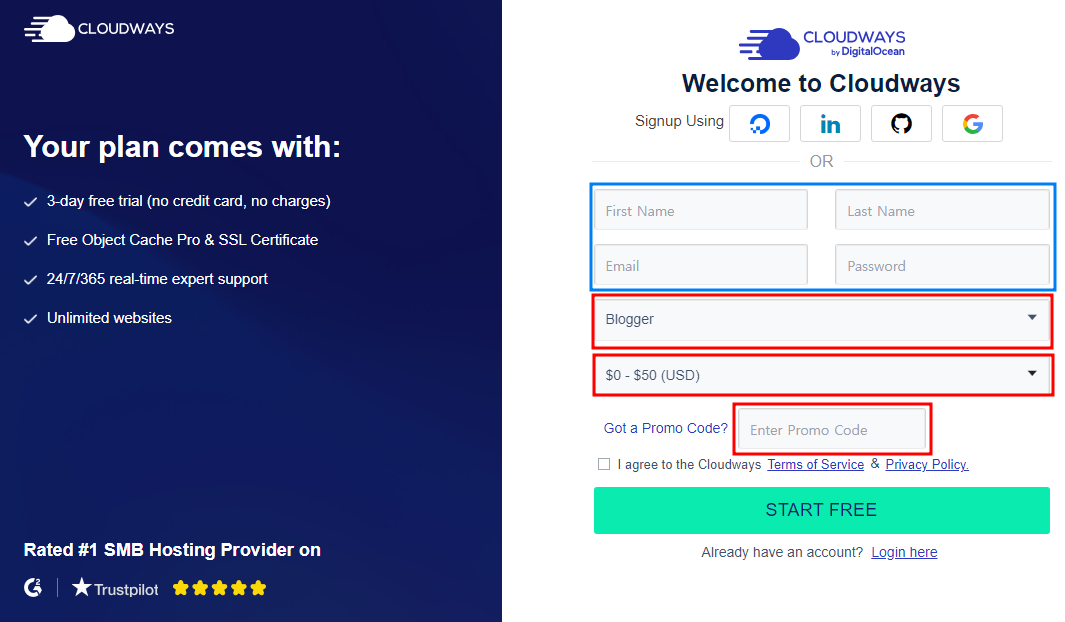The width and height of the screenshot is (1065, 622).
Task: Click the Cloudways logo in left panel
Action: (99, 28)
